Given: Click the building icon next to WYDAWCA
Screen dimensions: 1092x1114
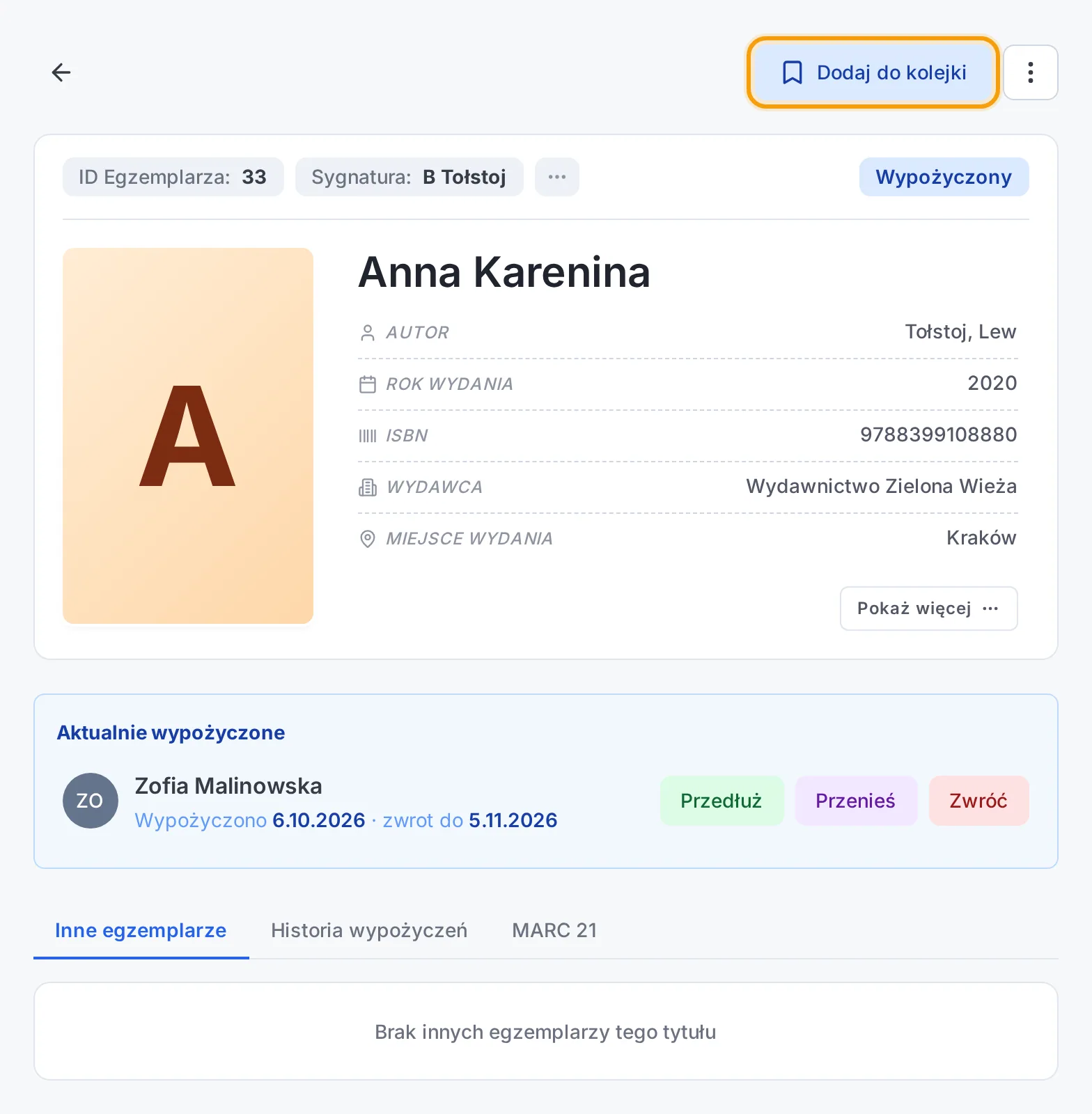Looking at the screenshot, I should (368, 487).
